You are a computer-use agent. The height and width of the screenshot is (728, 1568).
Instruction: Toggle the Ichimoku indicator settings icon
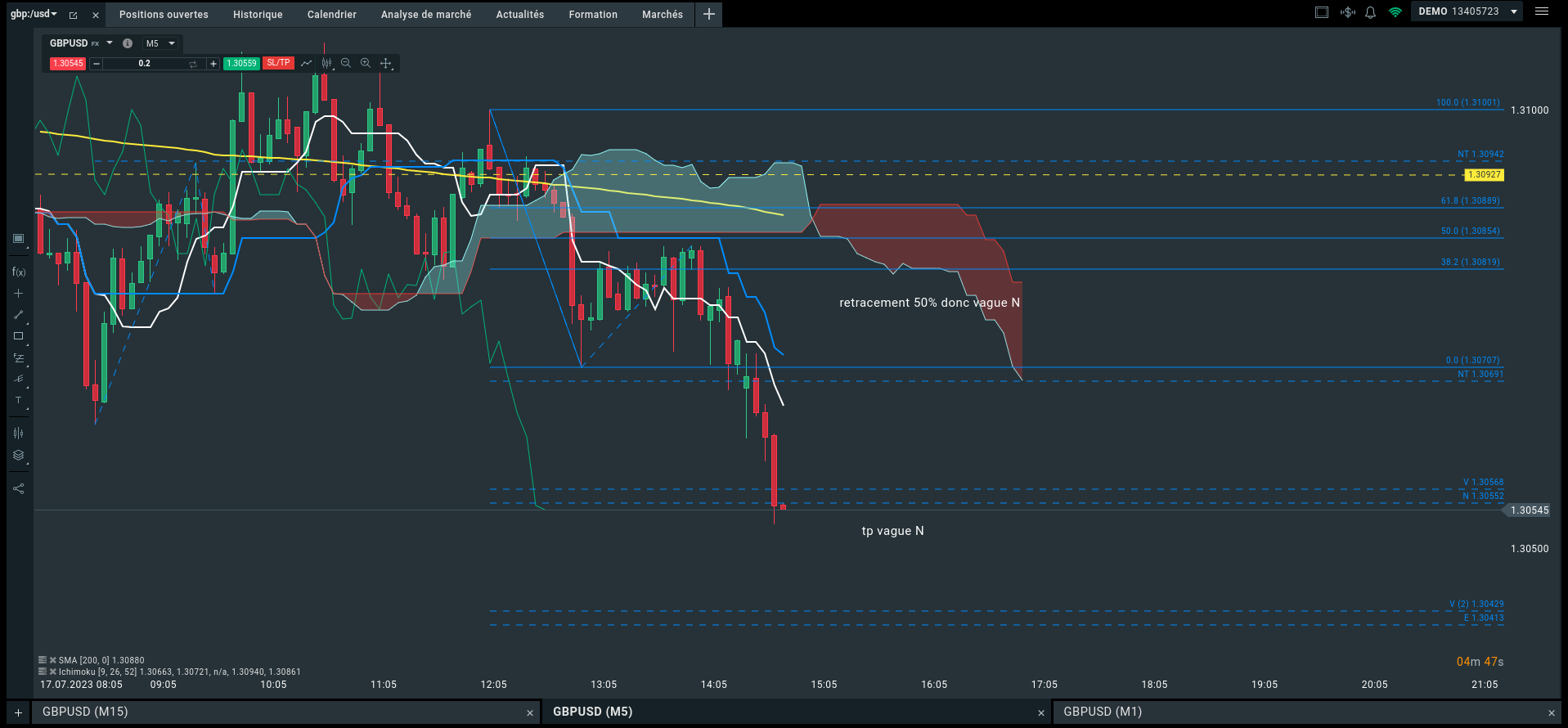[x=43, y=672]
